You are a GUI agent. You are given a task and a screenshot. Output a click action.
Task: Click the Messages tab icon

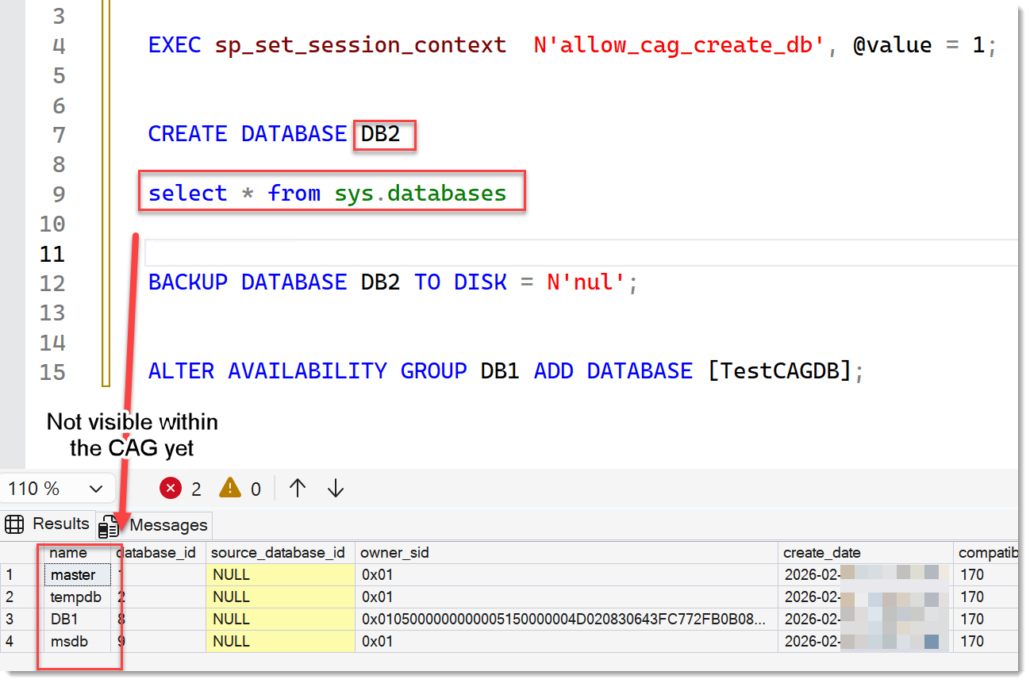point(110,525)
